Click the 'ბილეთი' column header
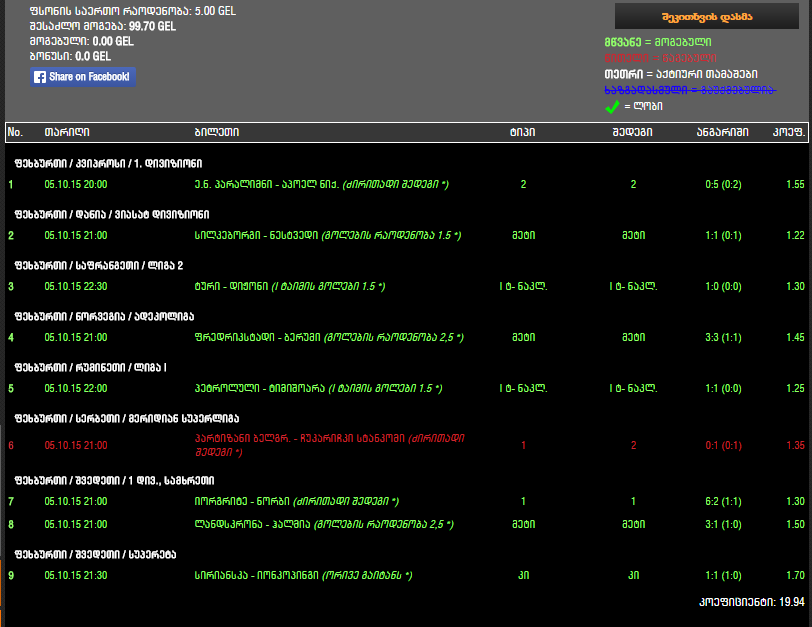Screen dimensions: 812x627 pos(217,132)
